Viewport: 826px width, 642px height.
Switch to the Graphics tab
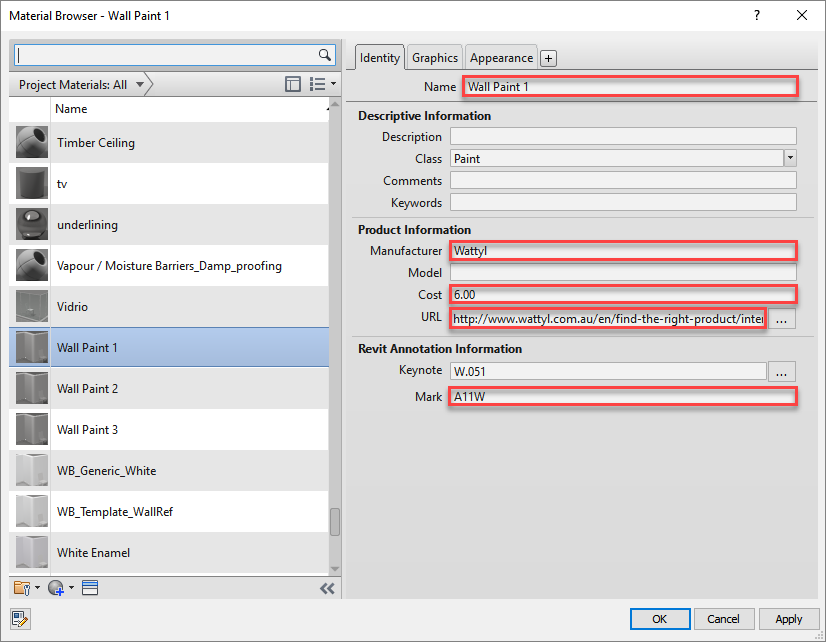(435, 58)
